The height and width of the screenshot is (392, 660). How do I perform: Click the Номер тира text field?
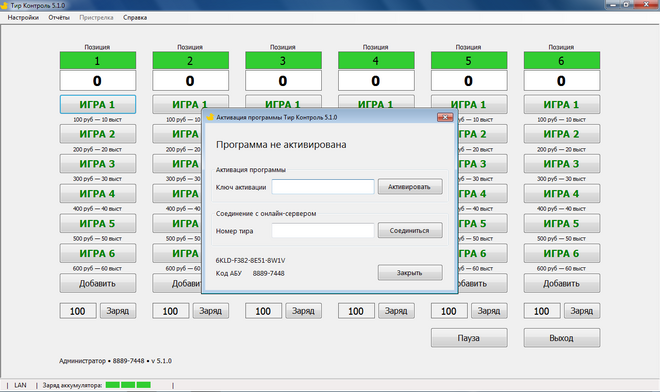323,230
